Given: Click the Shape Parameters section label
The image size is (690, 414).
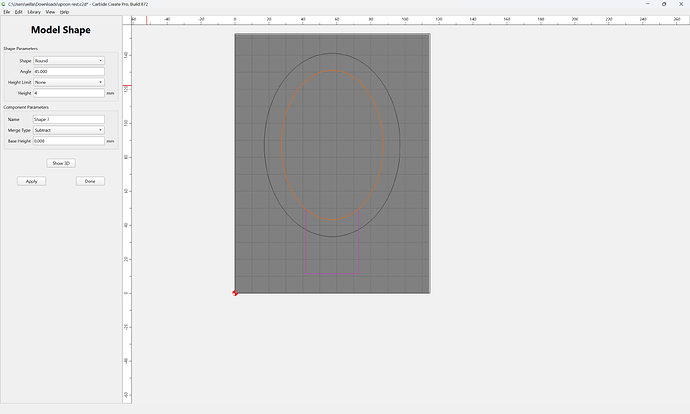Looking at the screenshot, I should point(20,48).
